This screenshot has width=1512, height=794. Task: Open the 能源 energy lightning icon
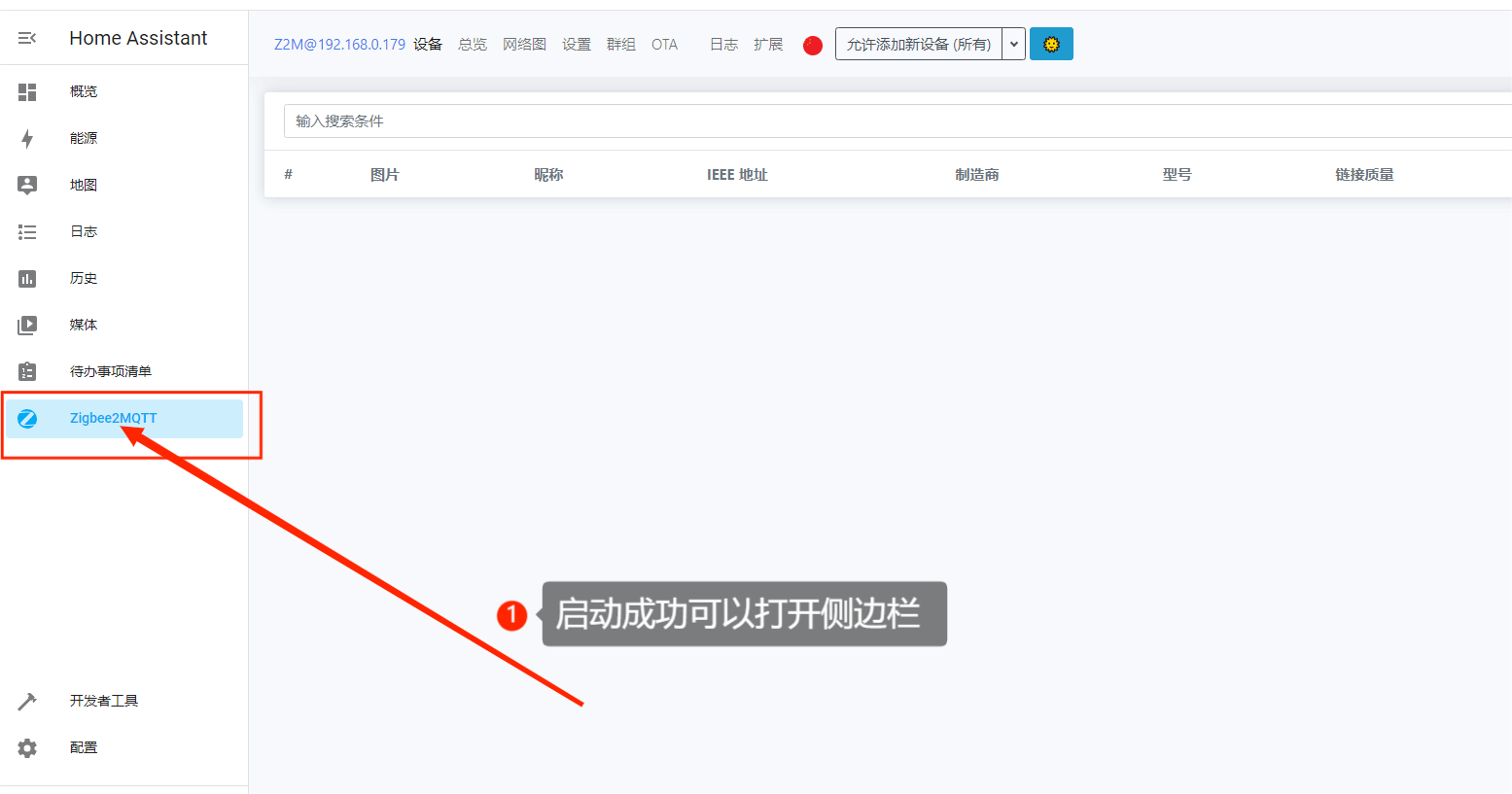click(27, 138)
